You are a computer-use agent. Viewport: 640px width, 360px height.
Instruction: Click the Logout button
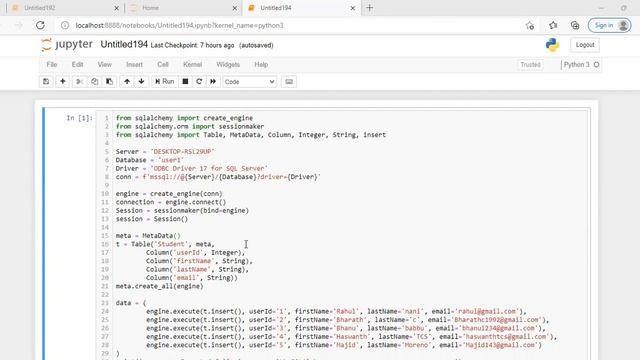click(x=585, y=45)
